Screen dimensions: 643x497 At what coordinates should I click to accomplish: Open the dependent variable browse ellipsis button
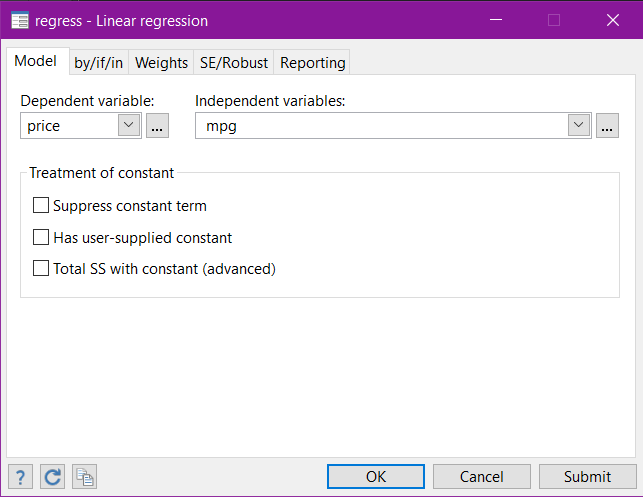click(158, 126)
